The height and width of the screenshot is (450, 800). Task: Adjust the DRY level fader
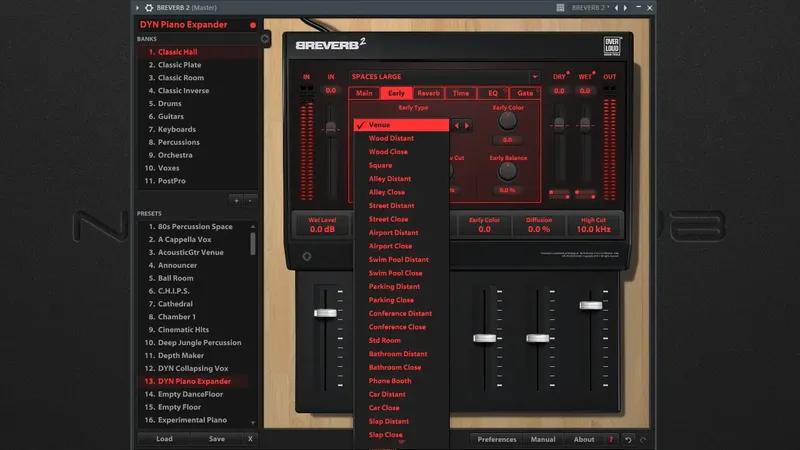pos(559,124)
